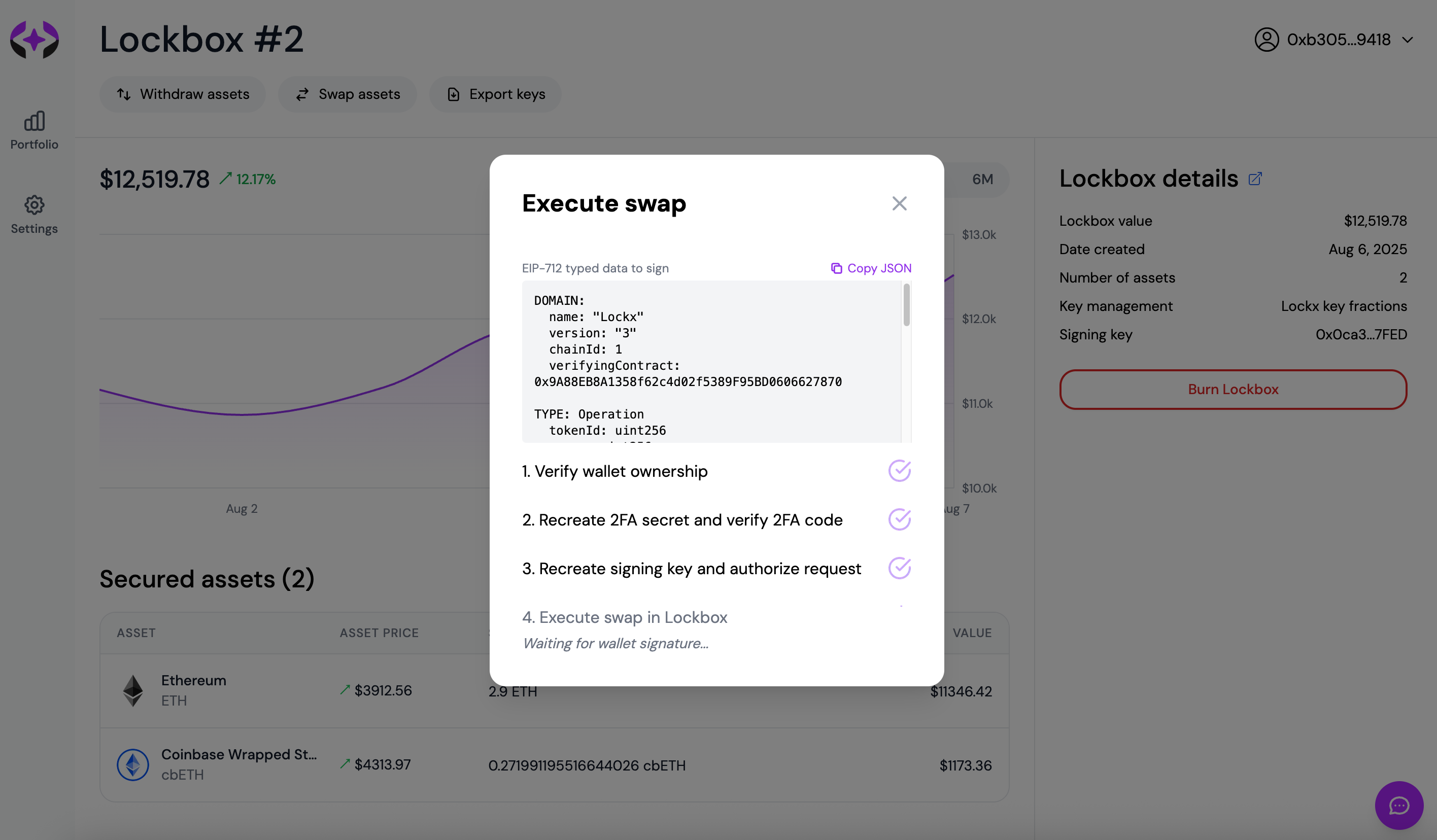Click the Ethereum asset logo icon

click(133, 690)
